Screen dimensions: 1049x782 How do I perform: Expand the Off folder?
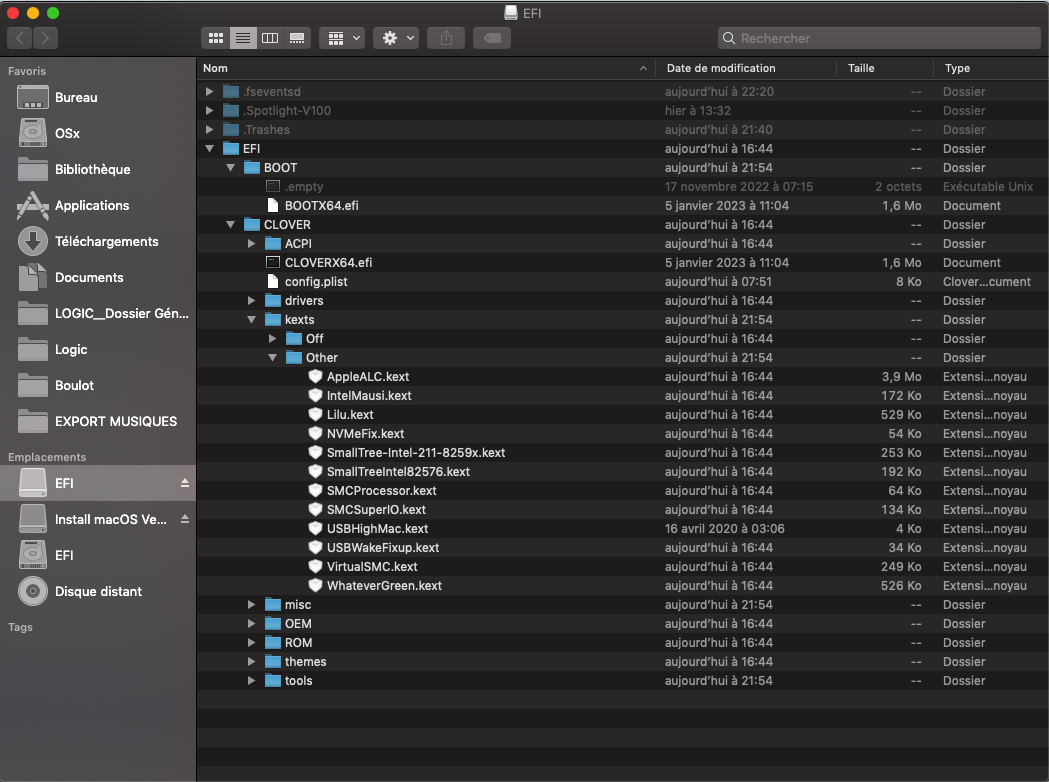272,339
